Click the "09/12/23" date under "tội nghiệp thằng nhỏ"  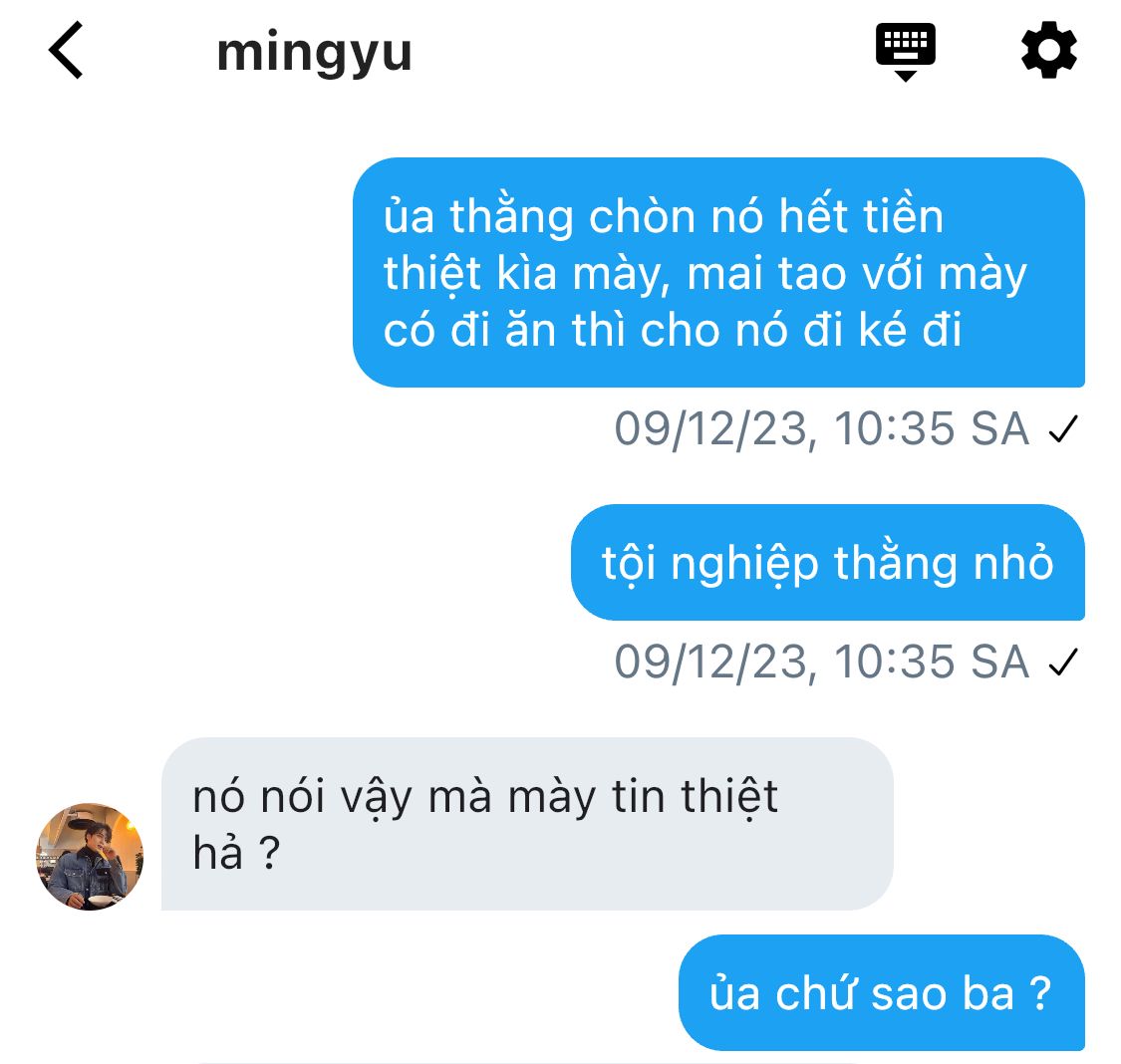coord(709,664)
